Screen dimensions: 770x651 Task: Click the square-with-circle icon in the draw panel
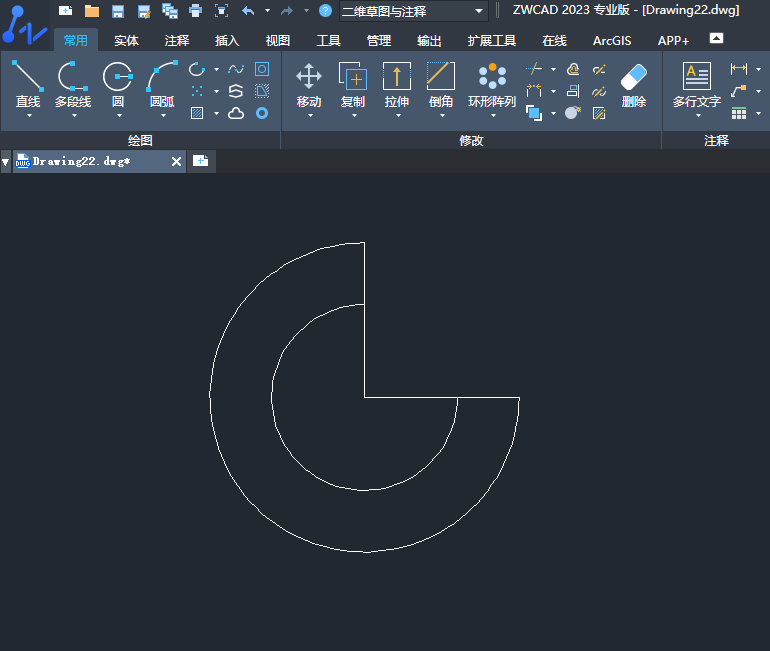pyautogui.click(x=262, y=69)
